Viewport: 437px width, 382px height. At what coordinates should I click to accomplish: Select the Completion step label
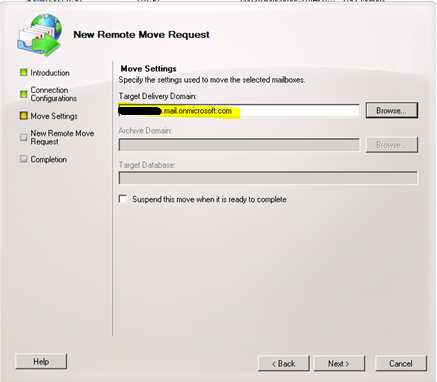coord(49,159)
